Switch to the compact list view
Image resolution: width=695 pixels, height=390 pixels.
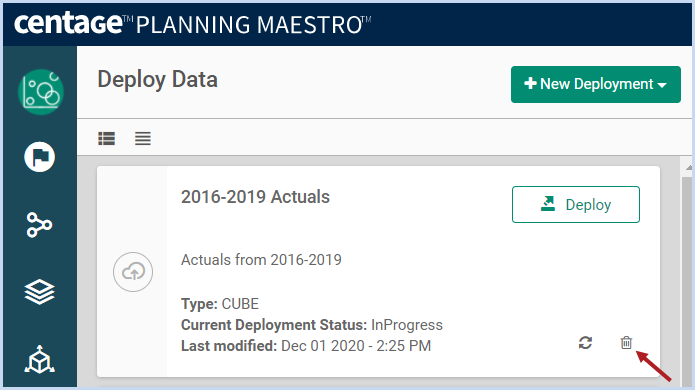pyautogui.click(x=143, y=138)
